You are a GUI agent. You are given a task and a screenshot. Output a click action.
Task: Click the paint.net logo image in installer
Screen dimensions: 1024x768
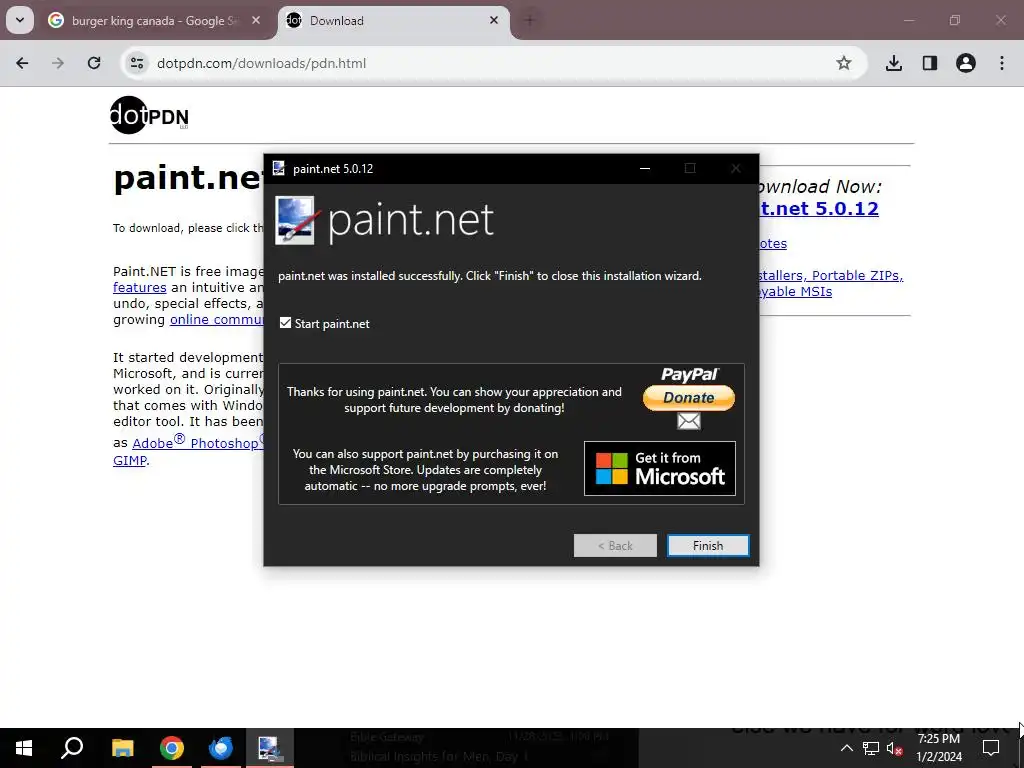(384, 220)
